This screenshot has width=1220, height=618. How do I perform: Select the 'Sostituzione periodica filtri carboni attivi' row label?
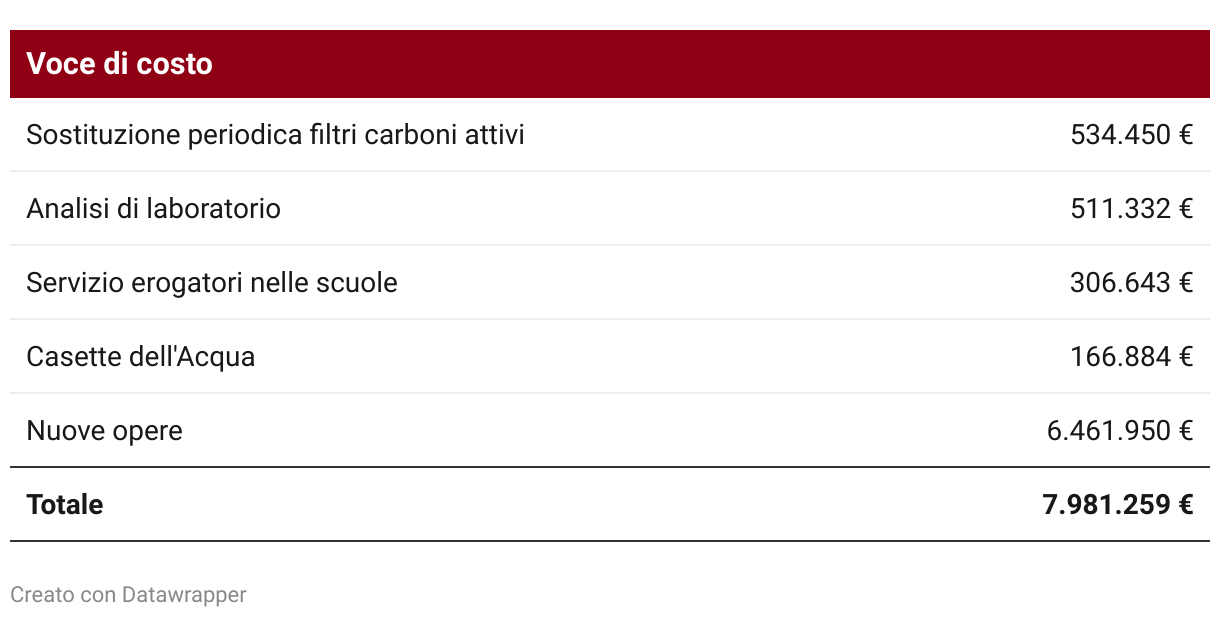pos(275,134)
